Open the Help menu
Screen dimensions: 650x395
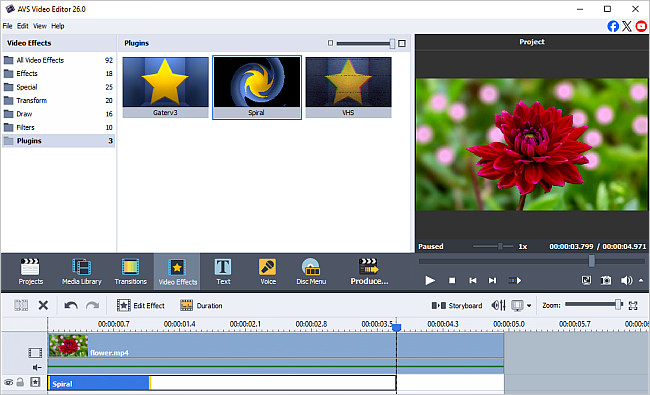click(58, 26)
